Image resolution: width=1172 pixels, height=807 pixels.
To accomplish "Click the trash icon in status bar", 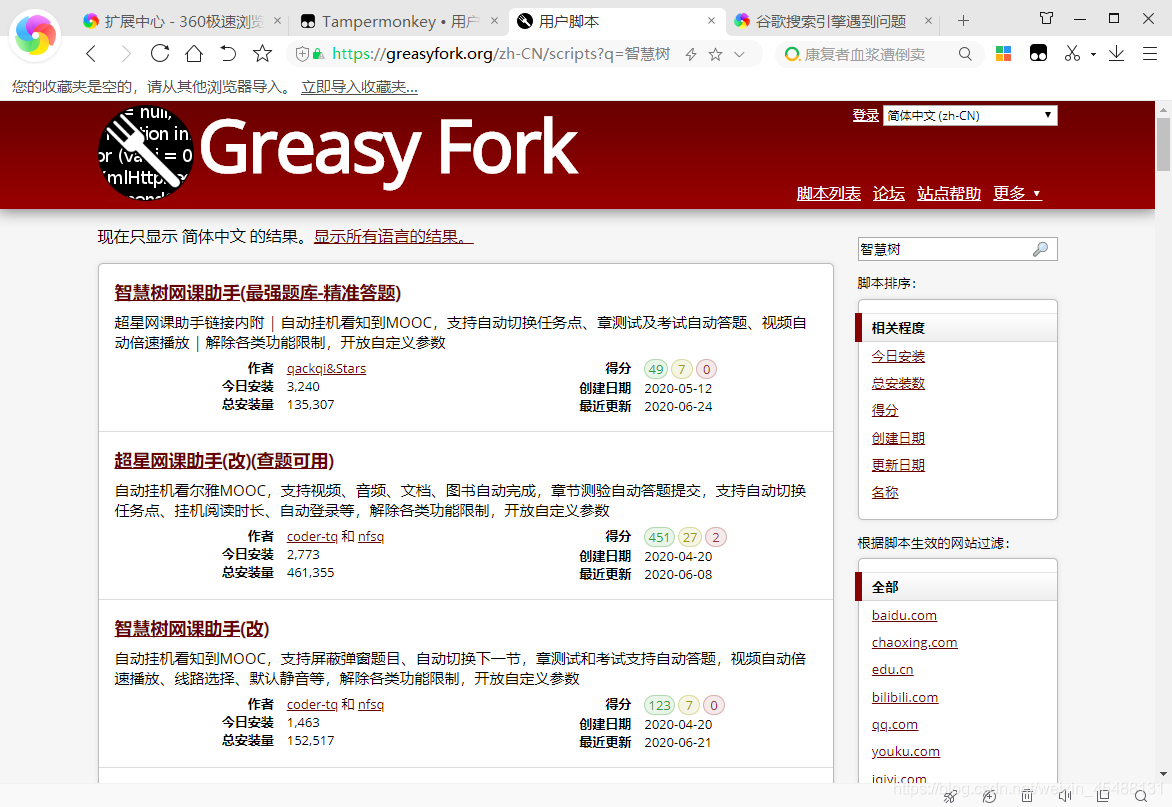I will (1027, 797).
